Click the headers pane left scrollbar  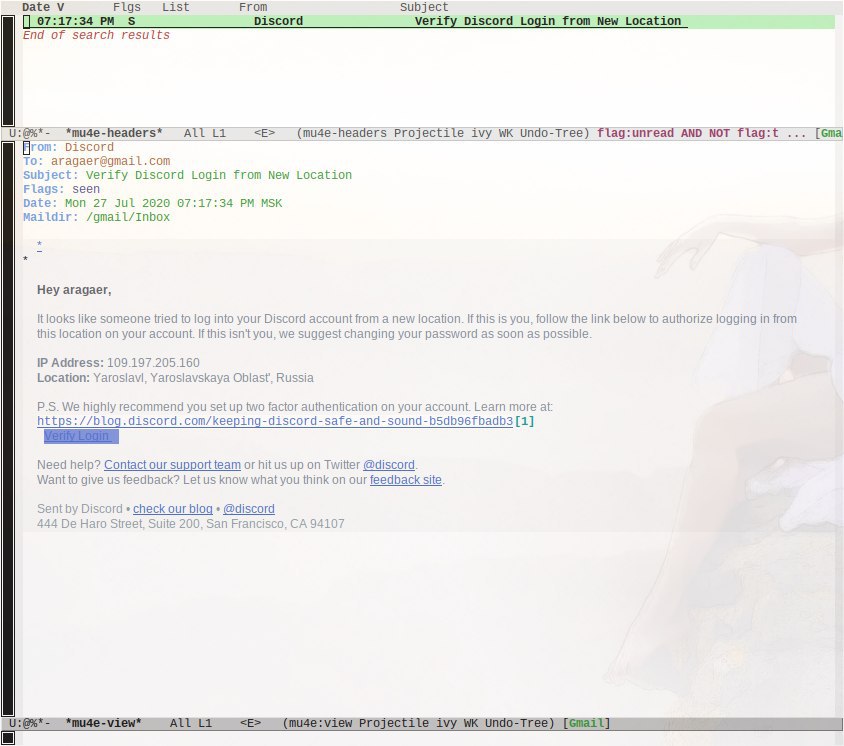tap(8, 71)
